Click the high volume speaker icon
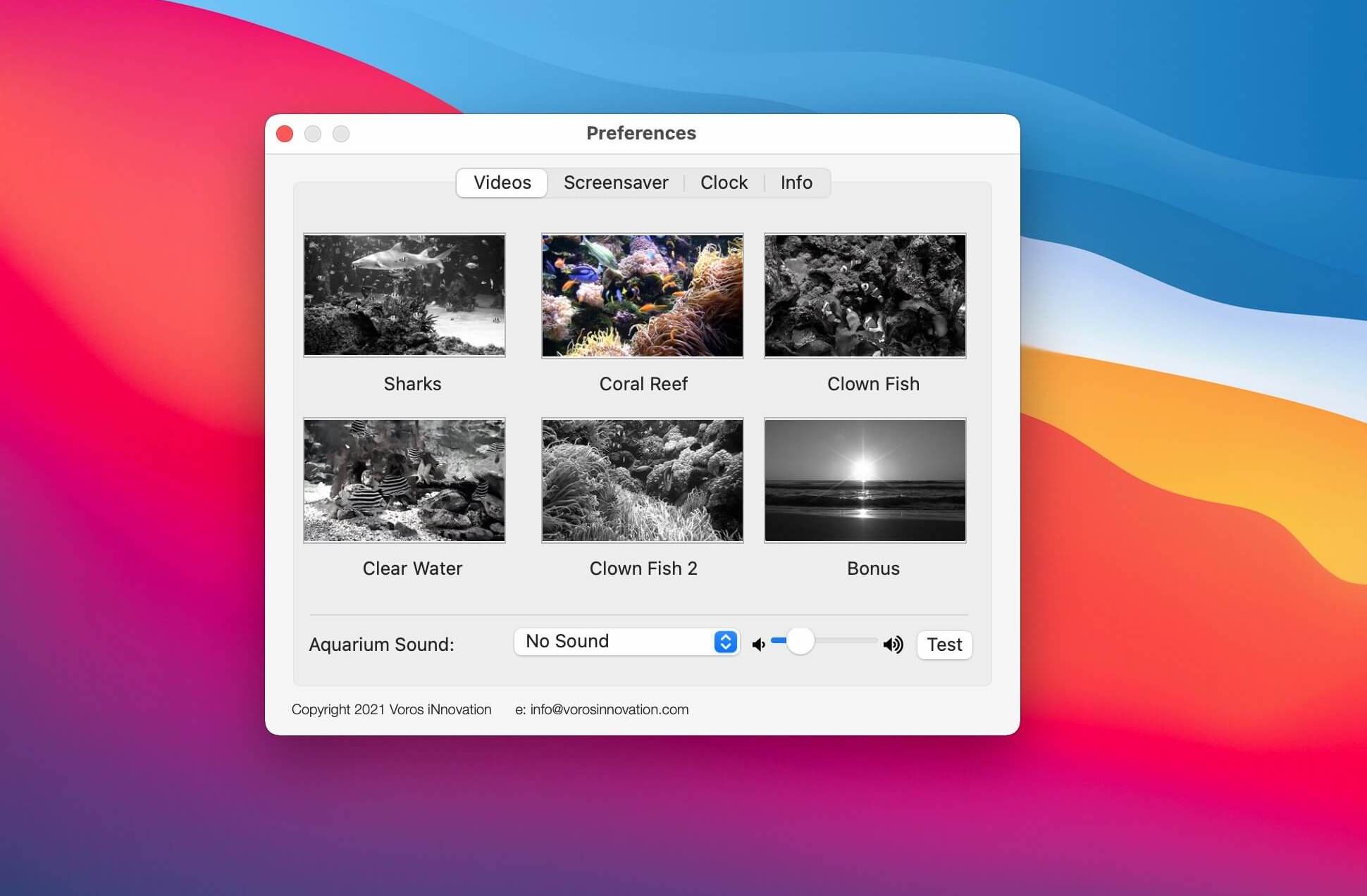The image size is (1367, 896). (893, 645)
